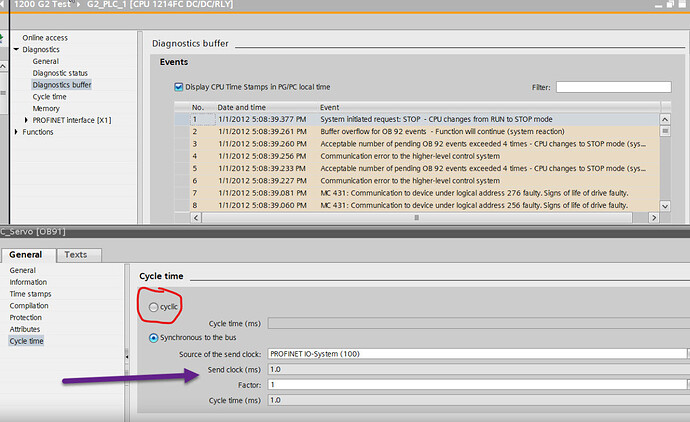This screenshot has width=690, height=422.
Task: Select General in OB91 properties list
Action: (22, 270)
